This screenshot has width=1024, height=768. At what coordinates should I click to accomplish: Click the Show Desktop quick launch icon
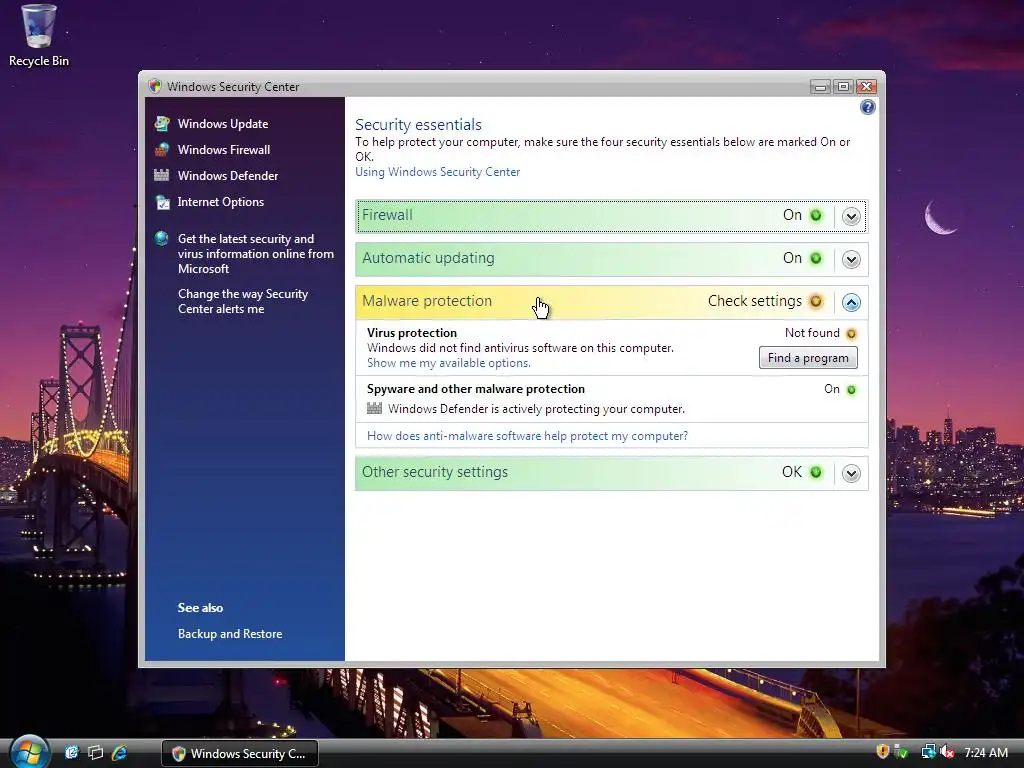pos(72,753)
